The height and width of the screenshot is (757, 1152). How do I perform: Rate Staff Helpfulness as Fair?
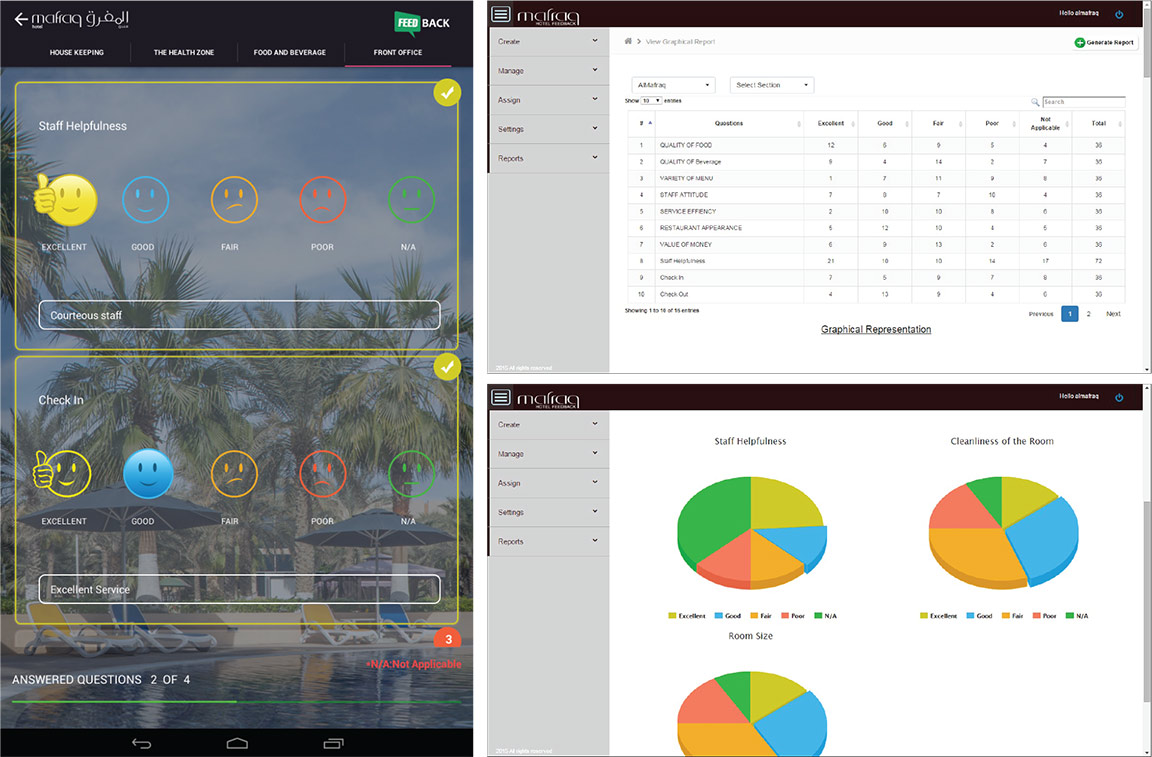pyautogui.click(x=234, y=199)
